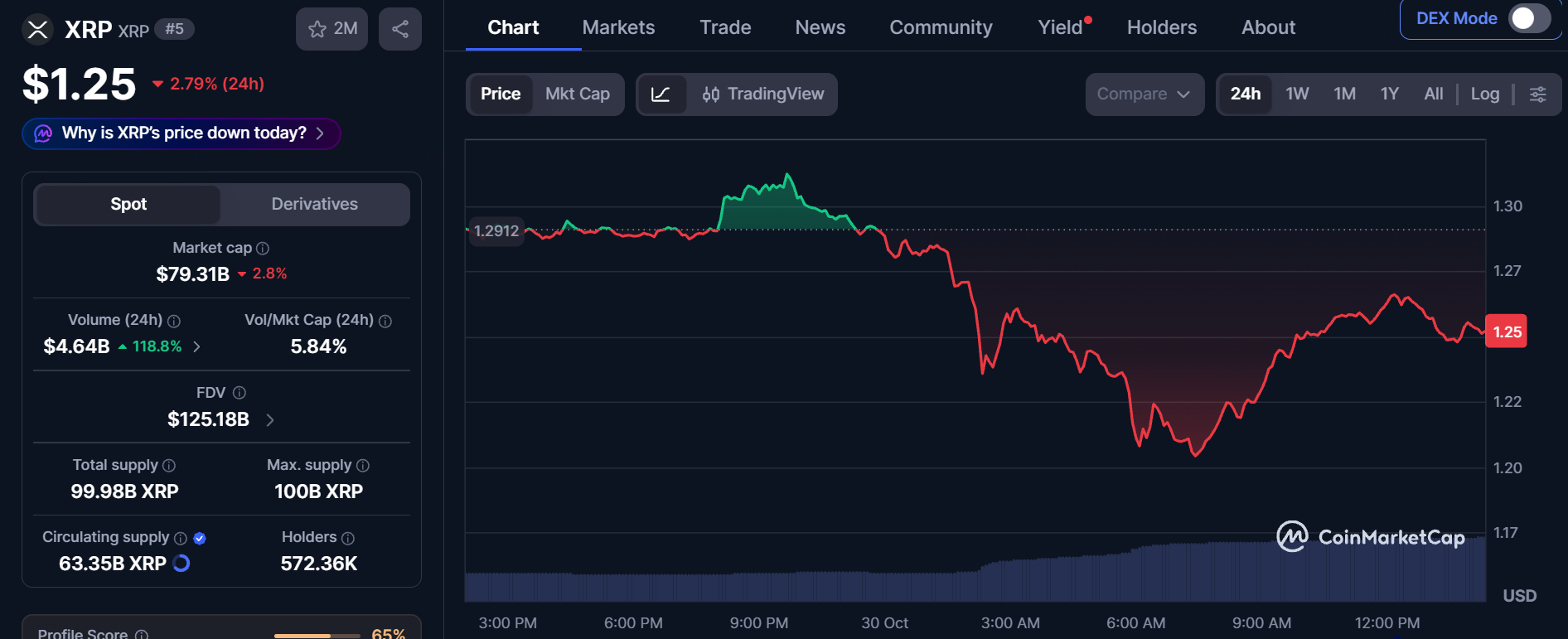This screenshot has width=1568, height=639.
Task: Open chart settings sliders icon
Action: (x=1538, y=94)
